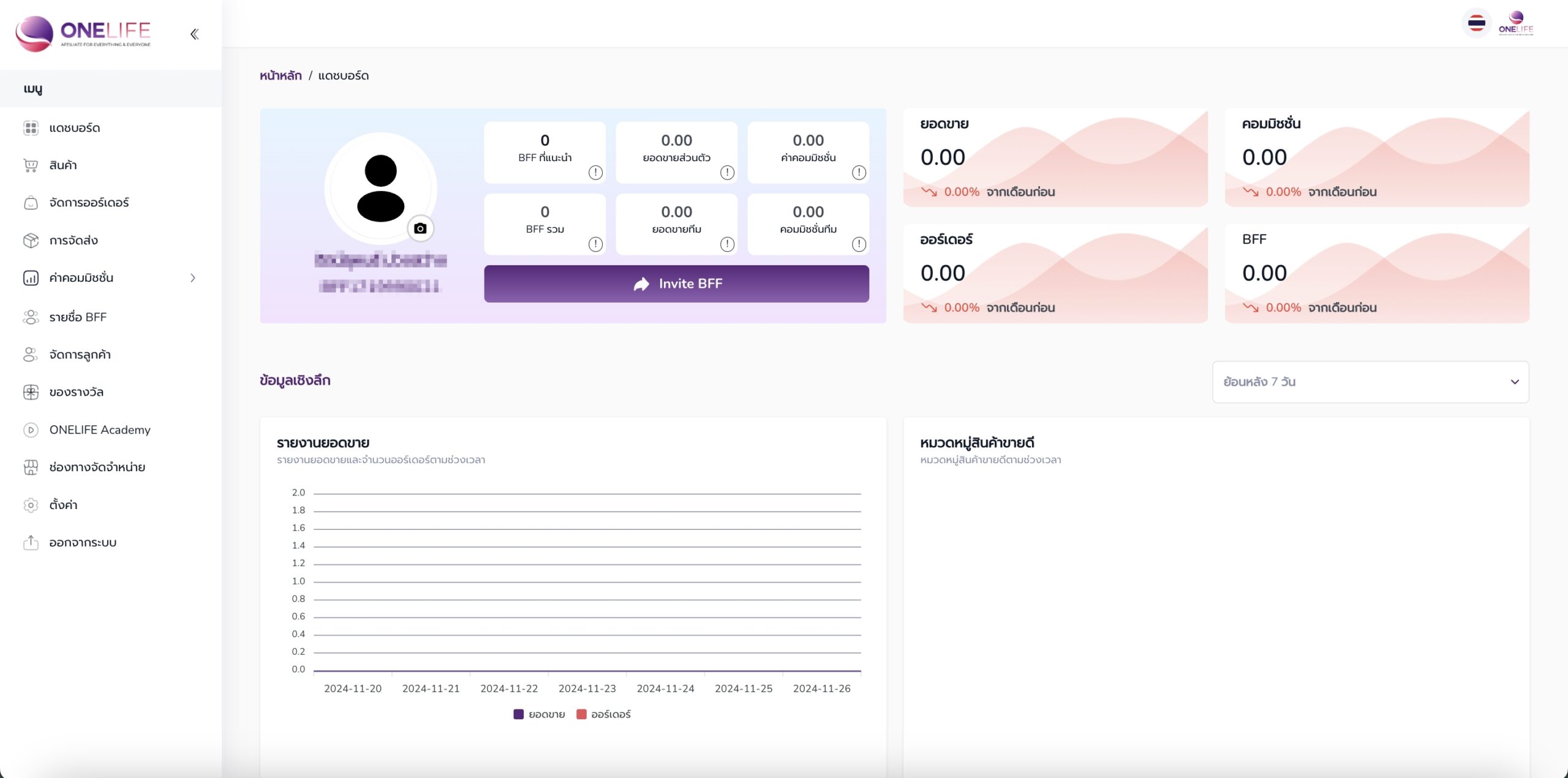Click the purple ยอดขาย legend color swatch
The height and width of the screenshot is (778, 1568).
[x=519, y=714]
